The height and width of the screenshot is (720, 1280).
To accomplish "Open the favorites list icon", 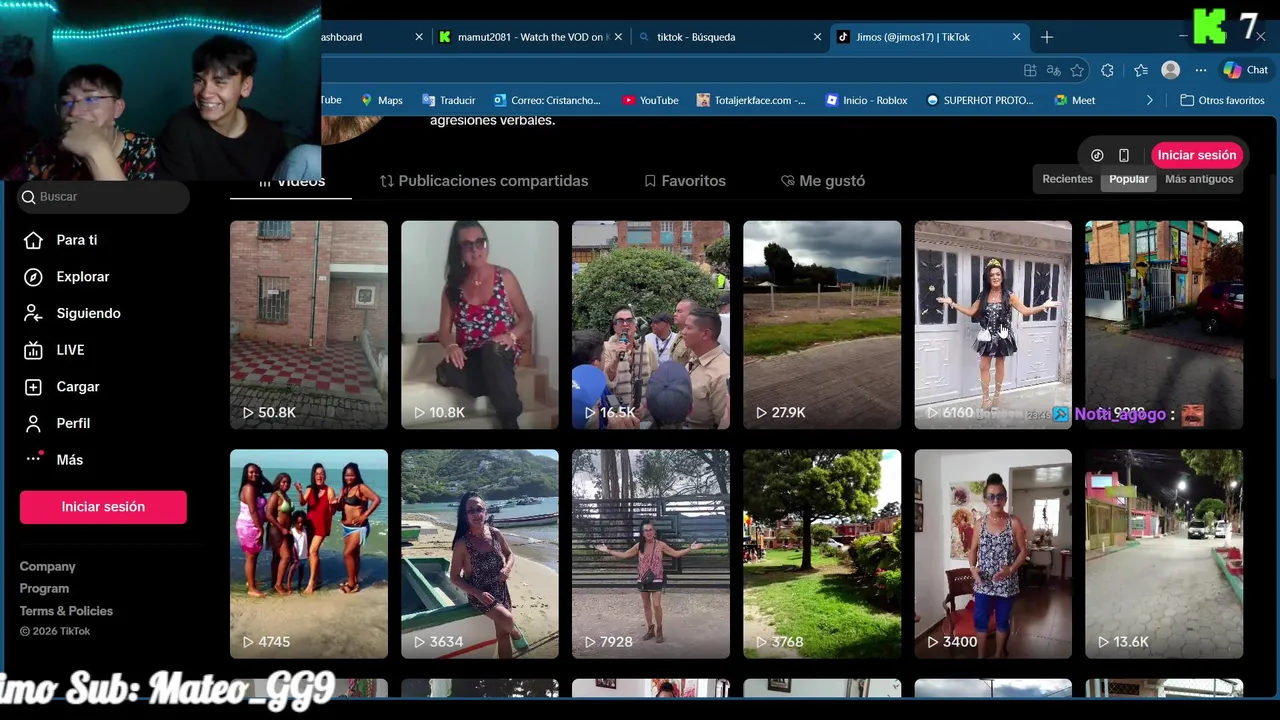I will coord(1141,70).
